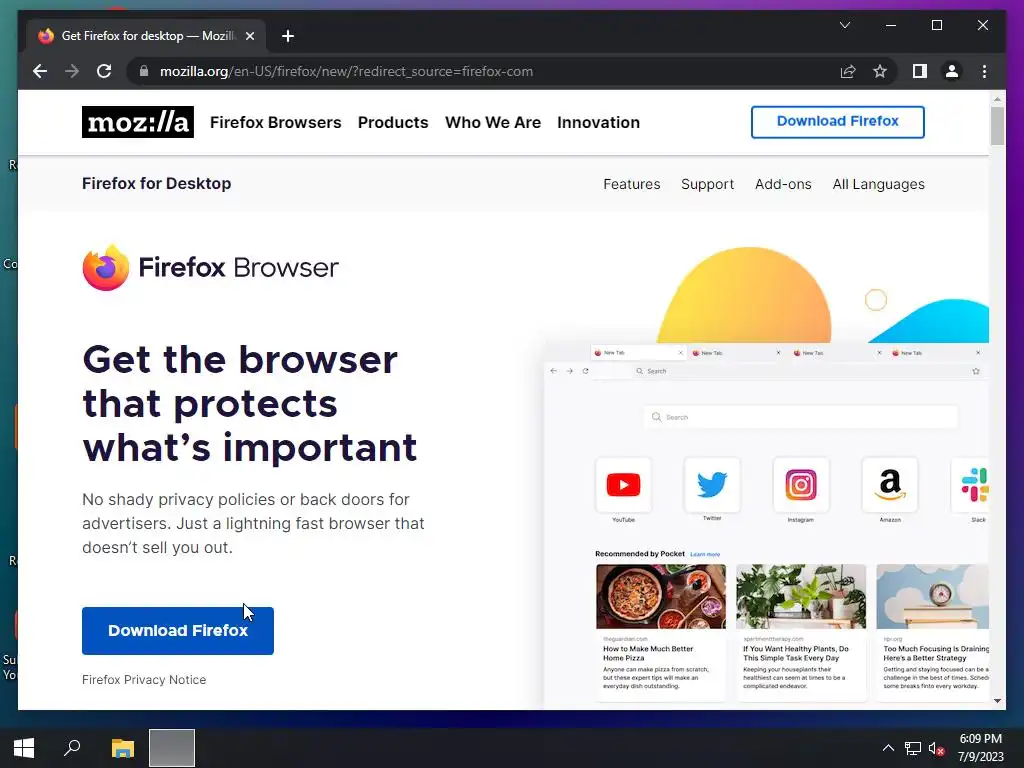Image resolution: width=1024 pixels, height=768 pixels.
Task: Open the three-dot browser menu
Action: (984, 71)
